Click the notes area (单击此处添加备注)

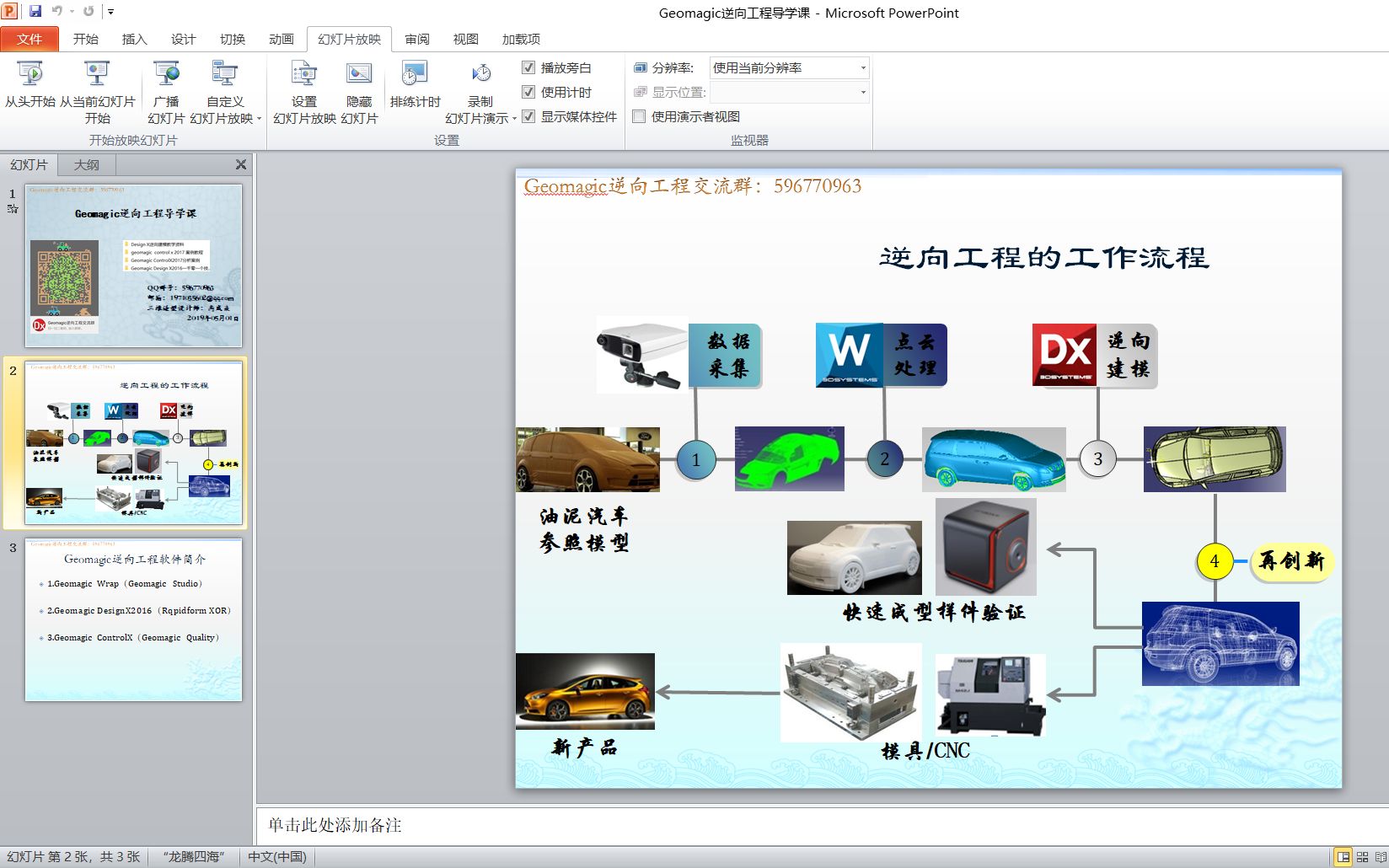pyautogui.click(x=823, y=825)
